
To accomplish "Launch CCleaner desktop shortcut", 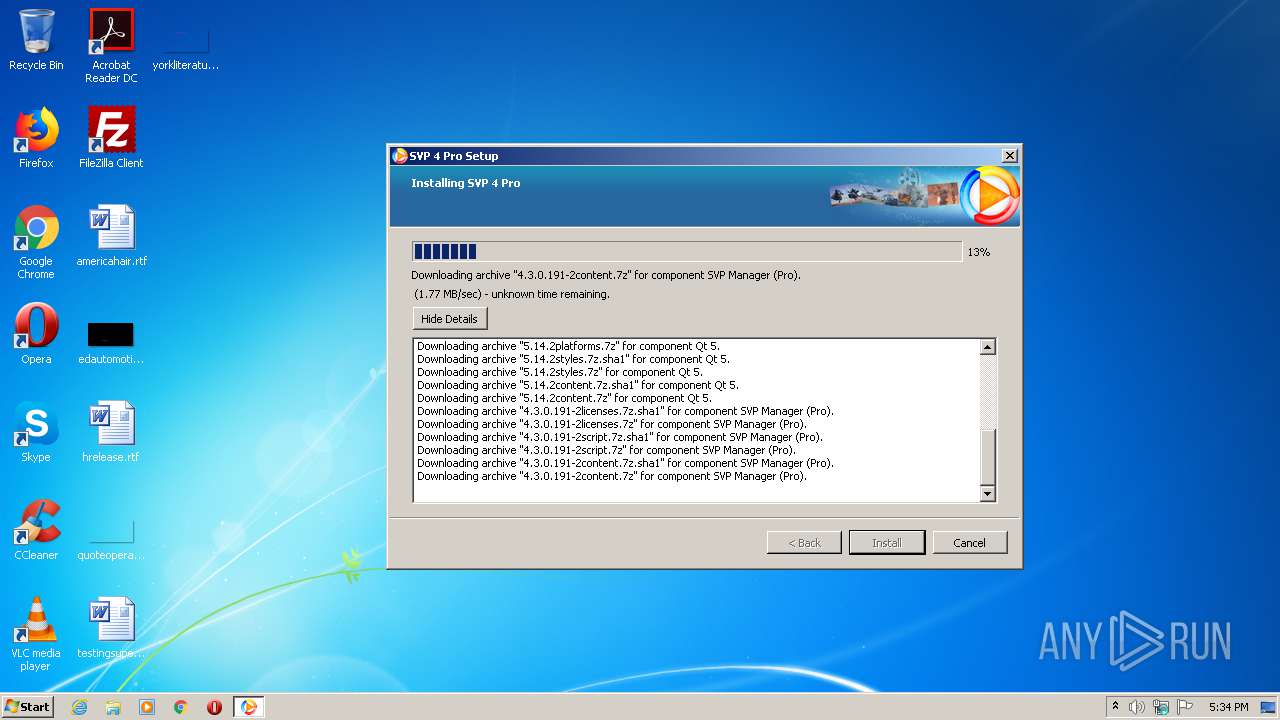I will point(36,530).
